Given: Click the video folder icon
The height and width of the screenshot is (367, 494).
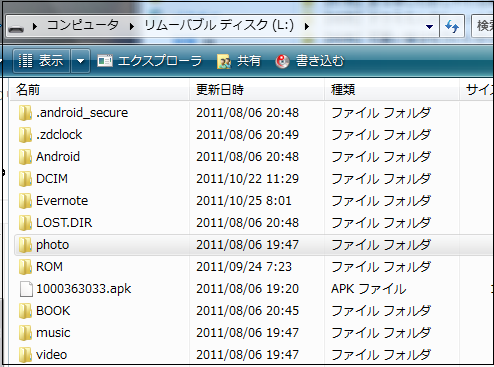Looking at the screenshot, I should [x=26, y=355].
